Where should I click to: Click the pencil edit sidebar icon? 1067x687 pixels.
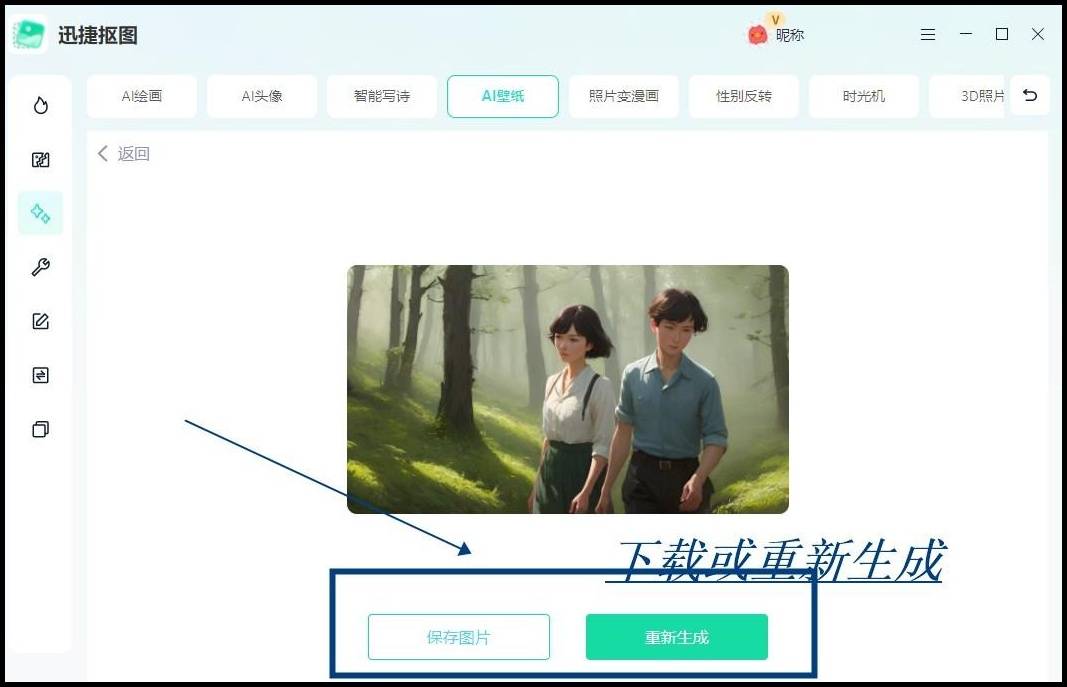click(x=40, y=321)
